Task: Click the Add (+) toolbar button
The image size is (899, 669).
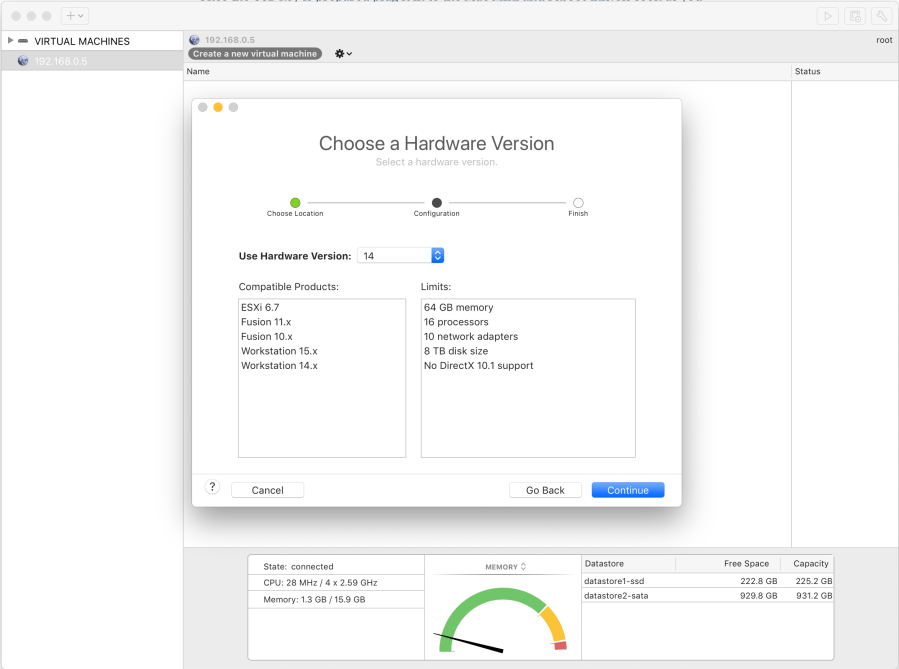Action: point(75,16)
